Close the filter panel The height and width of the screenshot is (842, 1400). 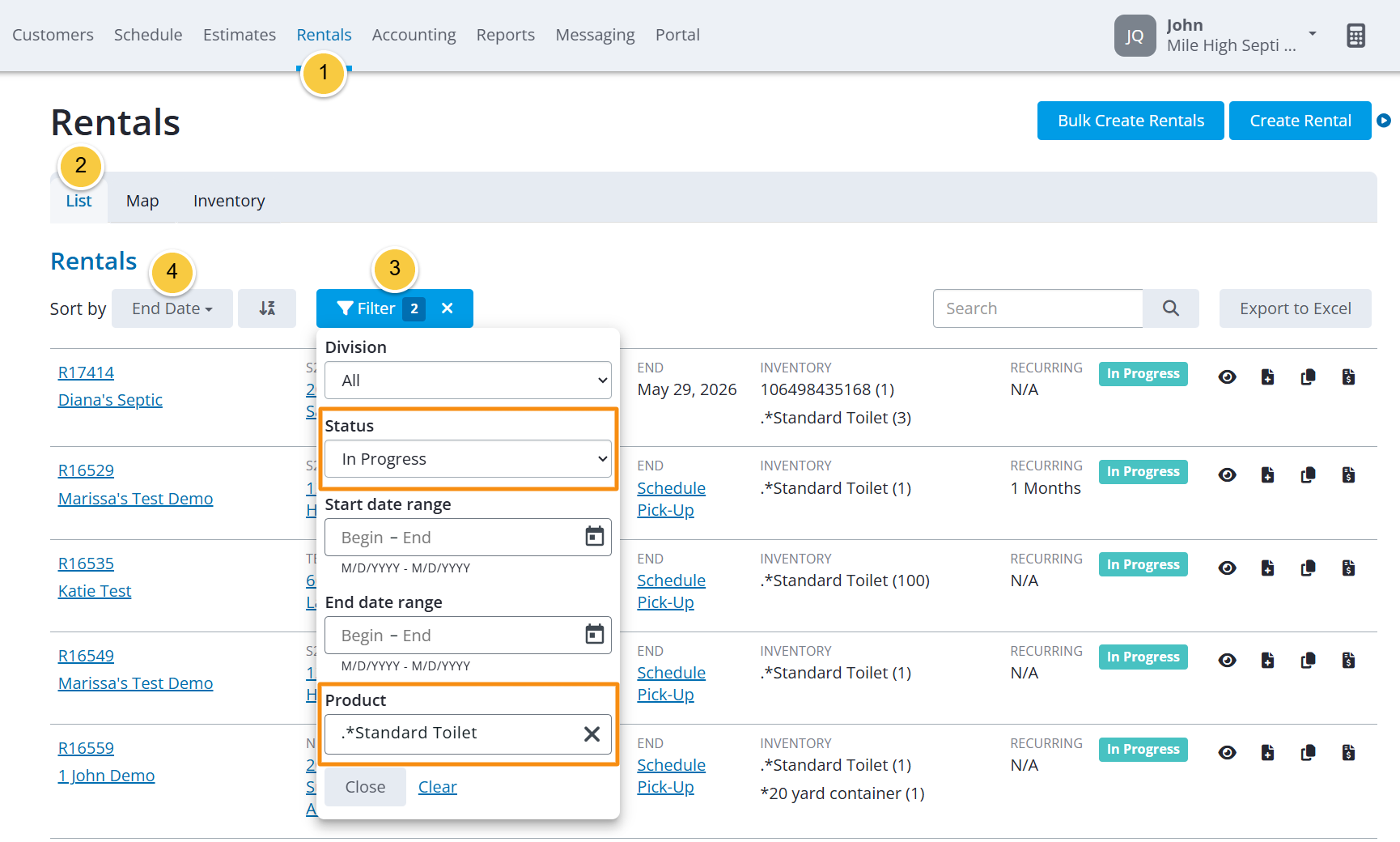tap(365, 787)
